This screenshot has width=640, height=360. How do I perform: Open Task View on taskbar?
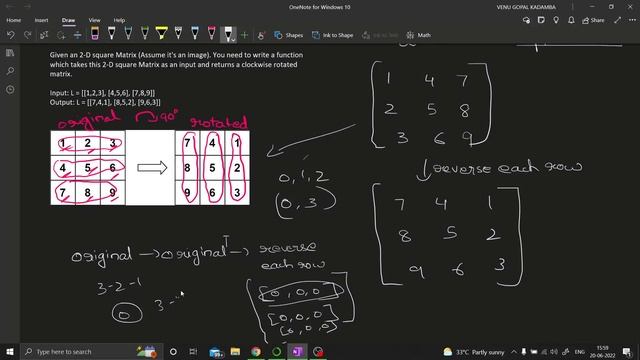[193, 351]
